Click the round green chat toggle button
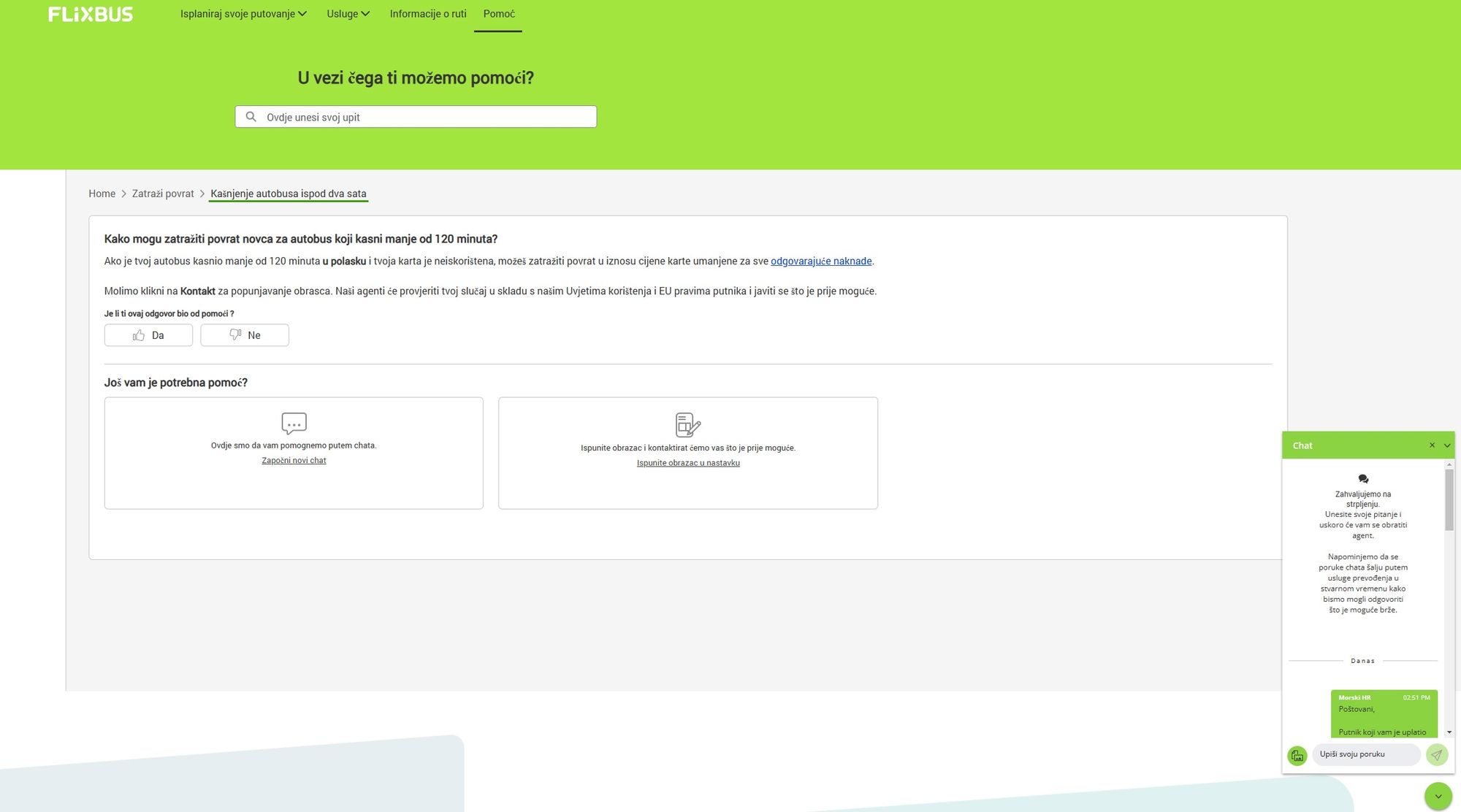1461x812 pixels. (1438, 796)
